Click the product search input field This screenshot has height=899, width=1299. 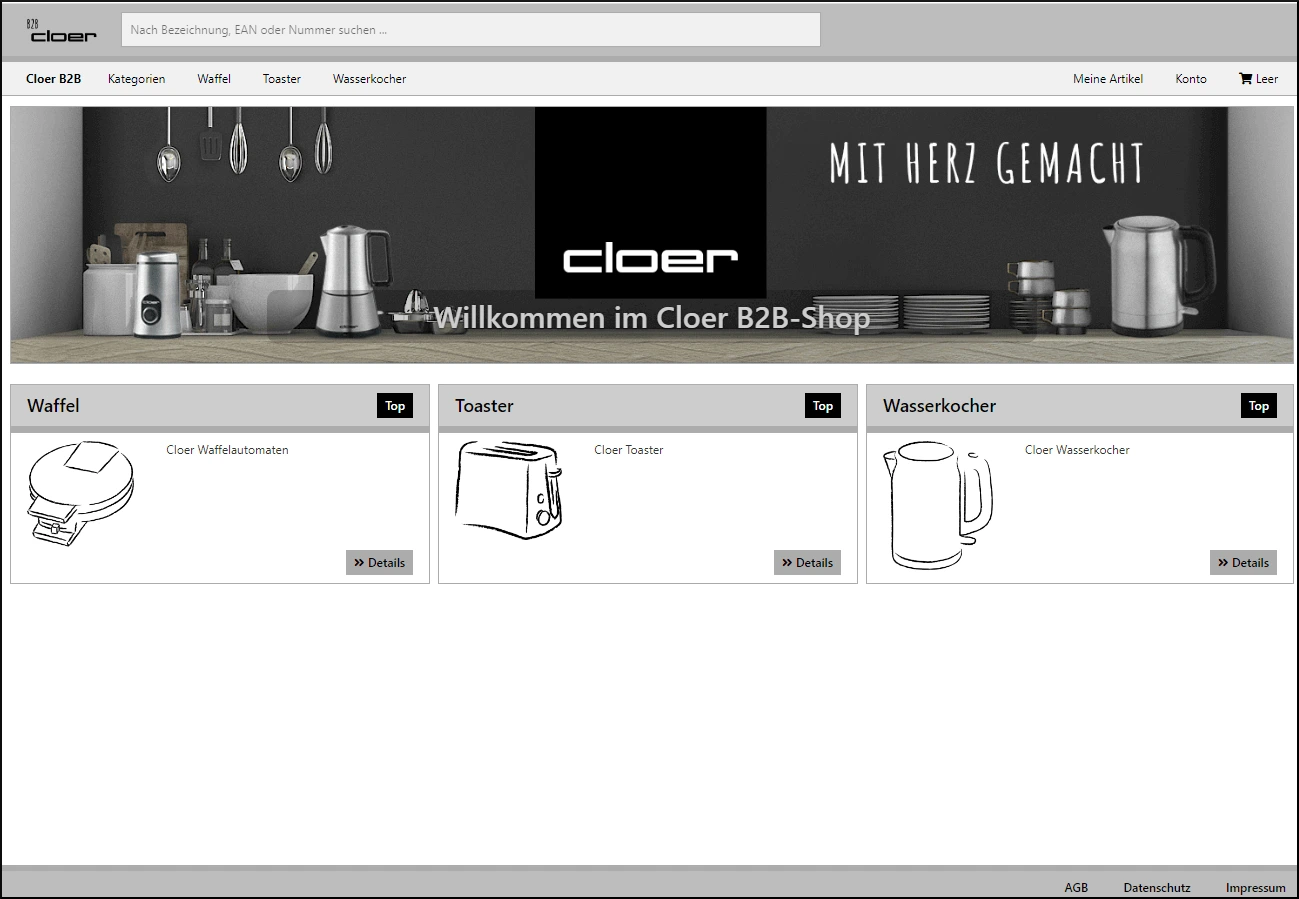(x=470, y=29)
